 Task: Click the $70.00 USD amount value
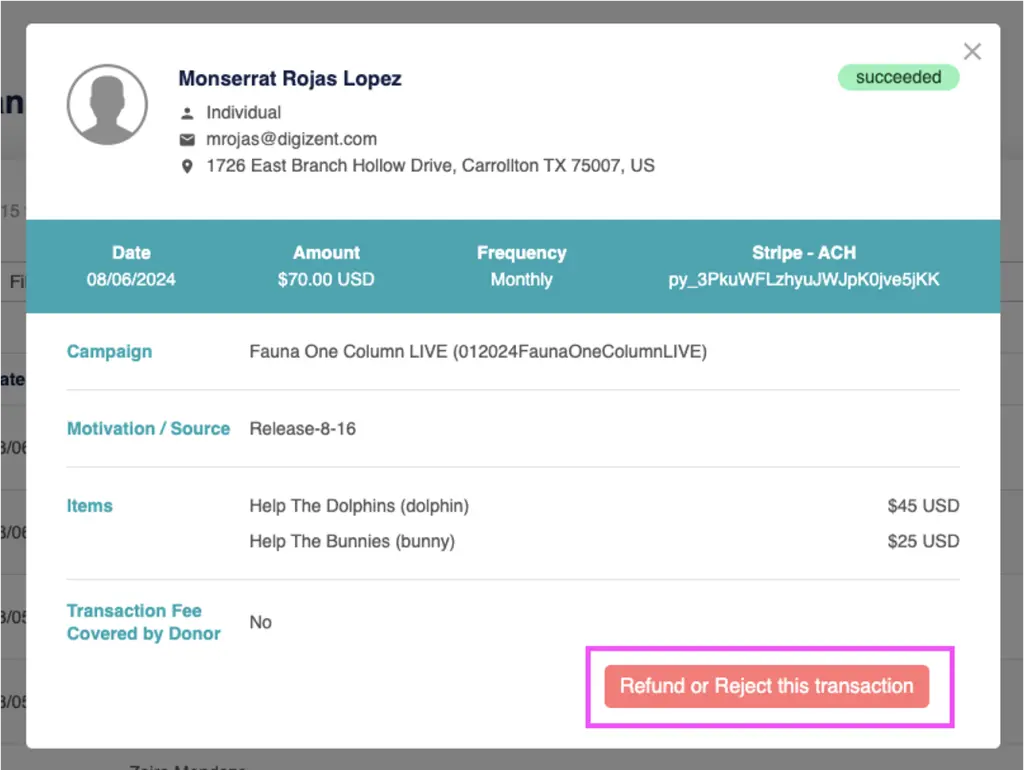(x=326, y=280)
